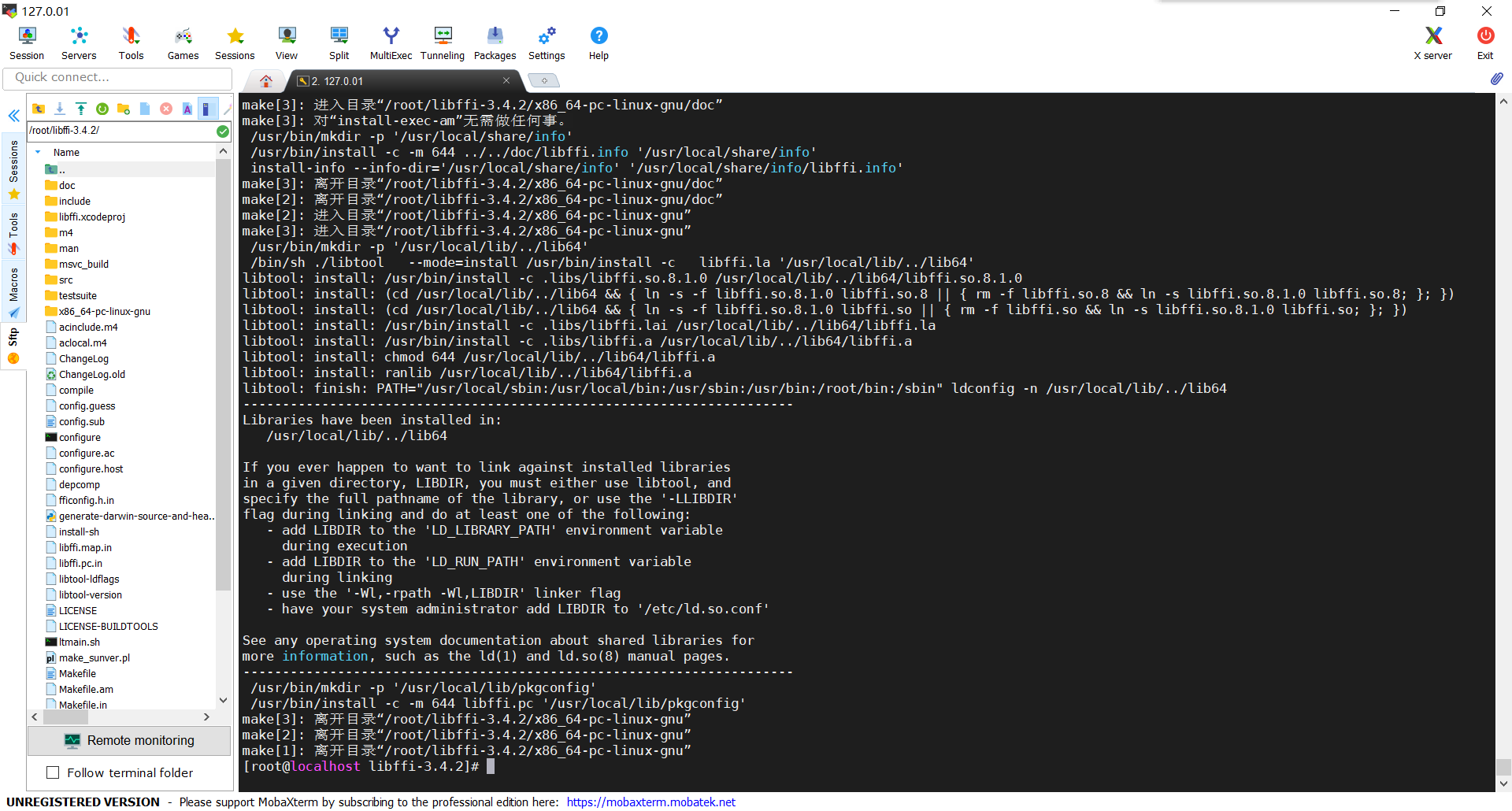
Task: Create a new folder in SFTP browser
Action: [x=124, y=109]
